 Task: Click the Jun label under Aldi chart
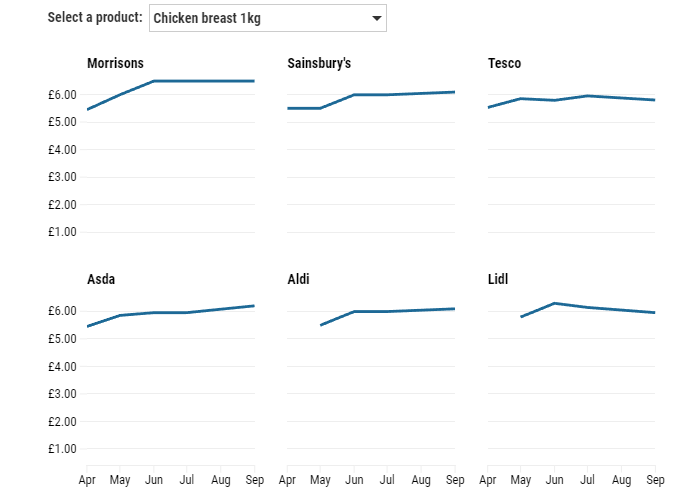click(354, 481)
